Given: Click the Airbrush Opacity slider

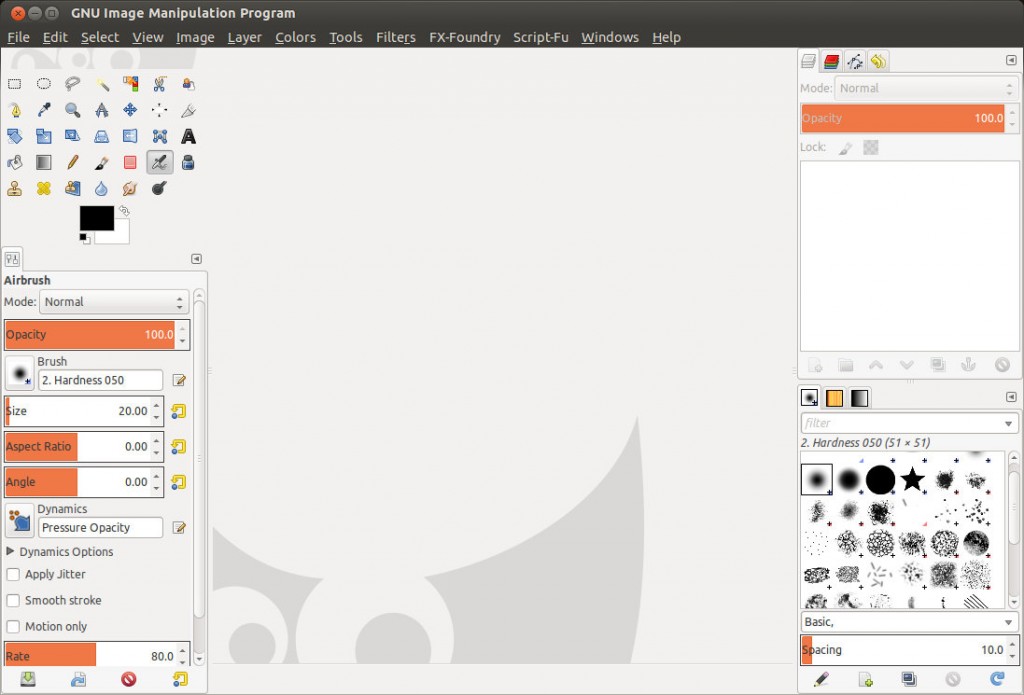Looking at the screenshot, I should (90, 334).
